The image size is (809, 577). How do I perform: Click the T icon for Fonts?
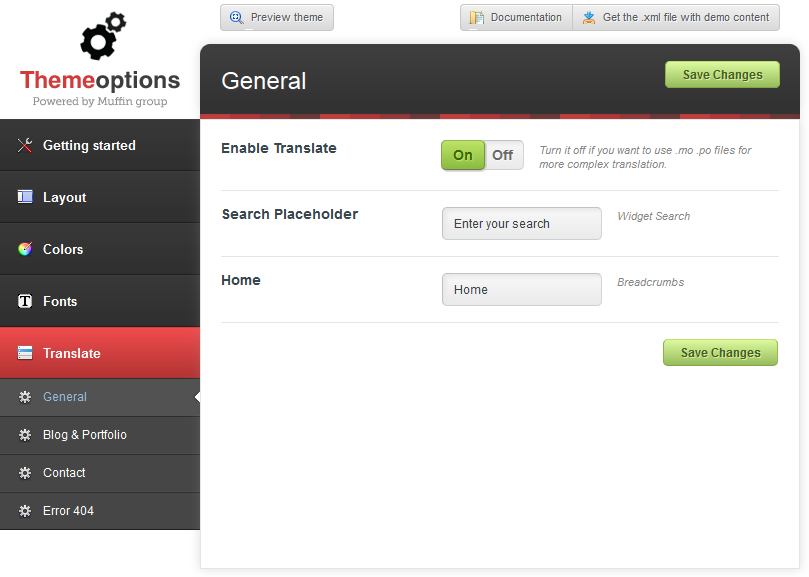click(25, 301)
